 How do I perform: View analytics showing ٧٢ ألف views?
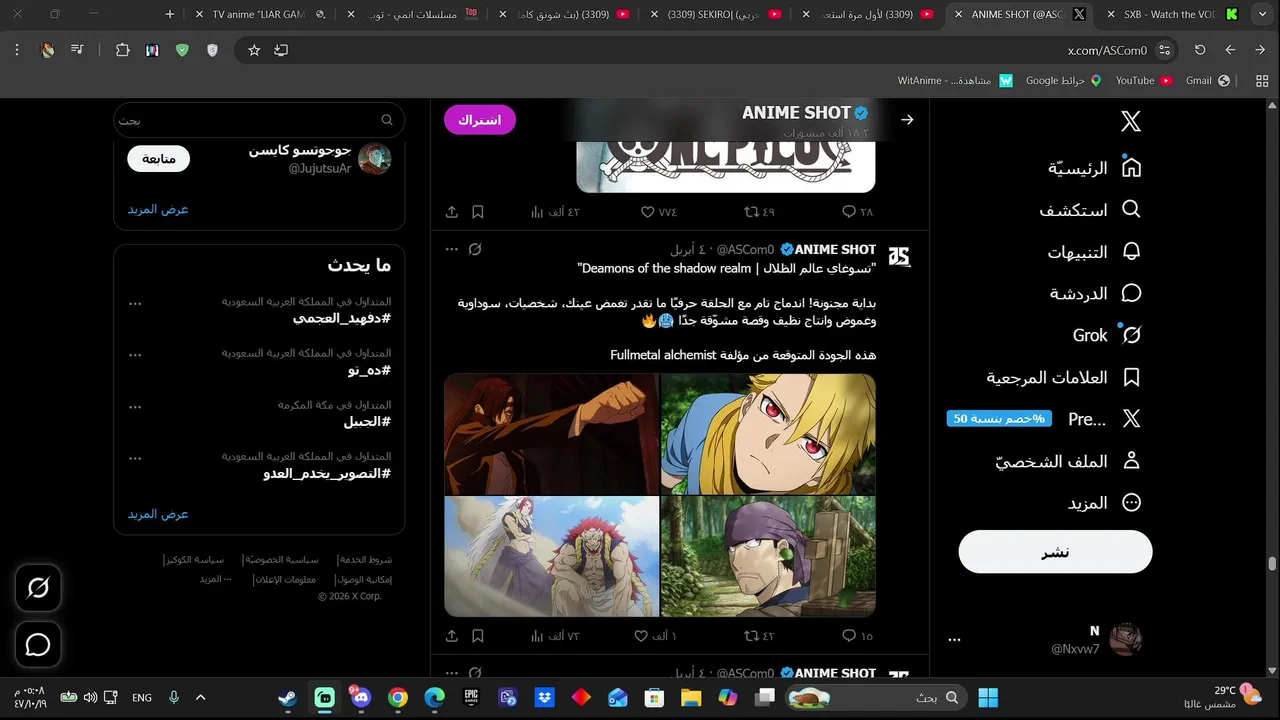[556, 636]
